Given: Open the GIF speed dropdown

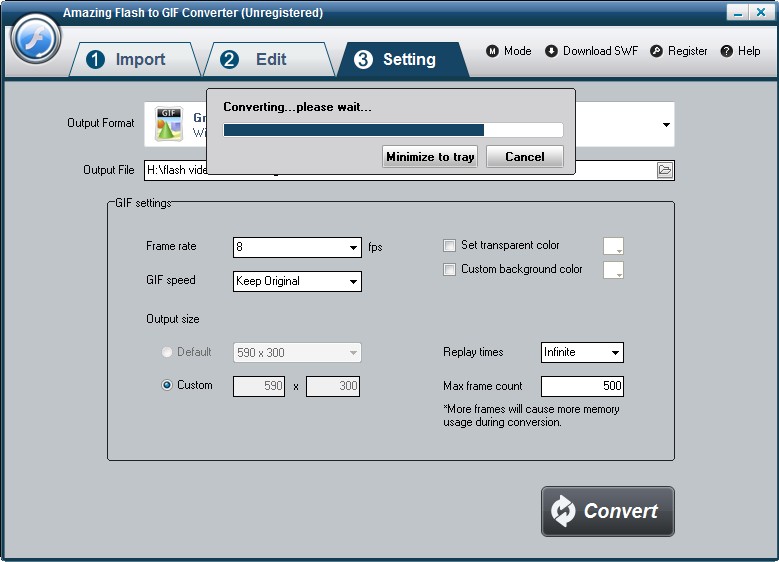Looking at the screenshot, I should pos(297,281).
